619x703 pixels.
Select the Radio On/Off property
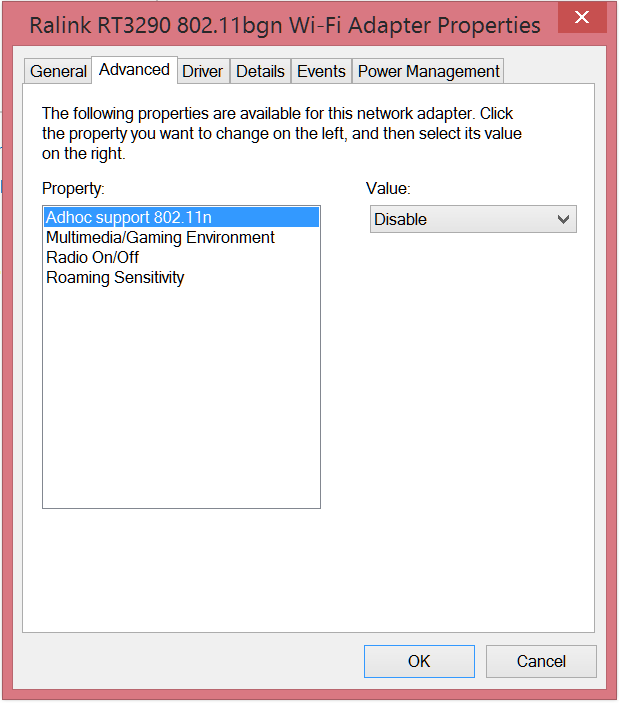(x=182, y=257)
